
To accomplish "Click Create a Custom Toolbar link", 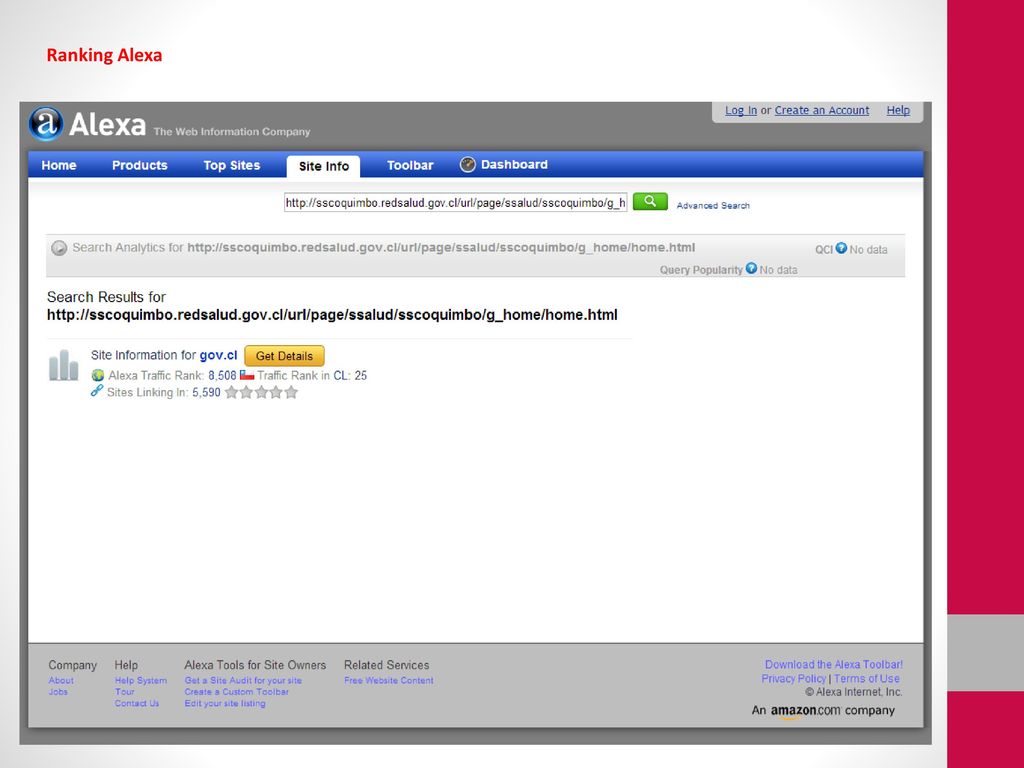I will 236,692.
